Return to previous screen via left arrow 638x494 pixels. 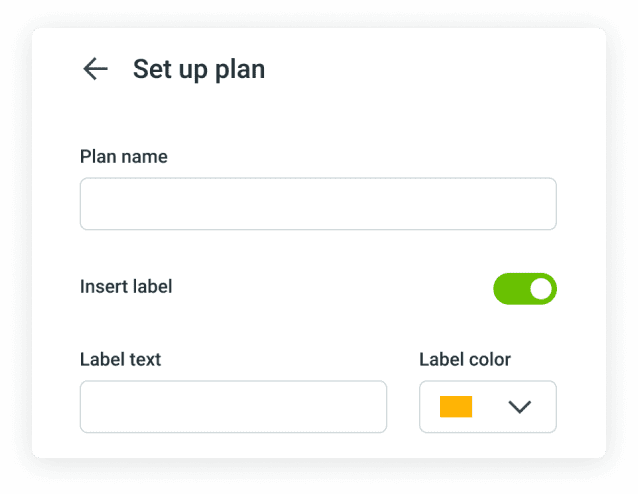point(95,69)
